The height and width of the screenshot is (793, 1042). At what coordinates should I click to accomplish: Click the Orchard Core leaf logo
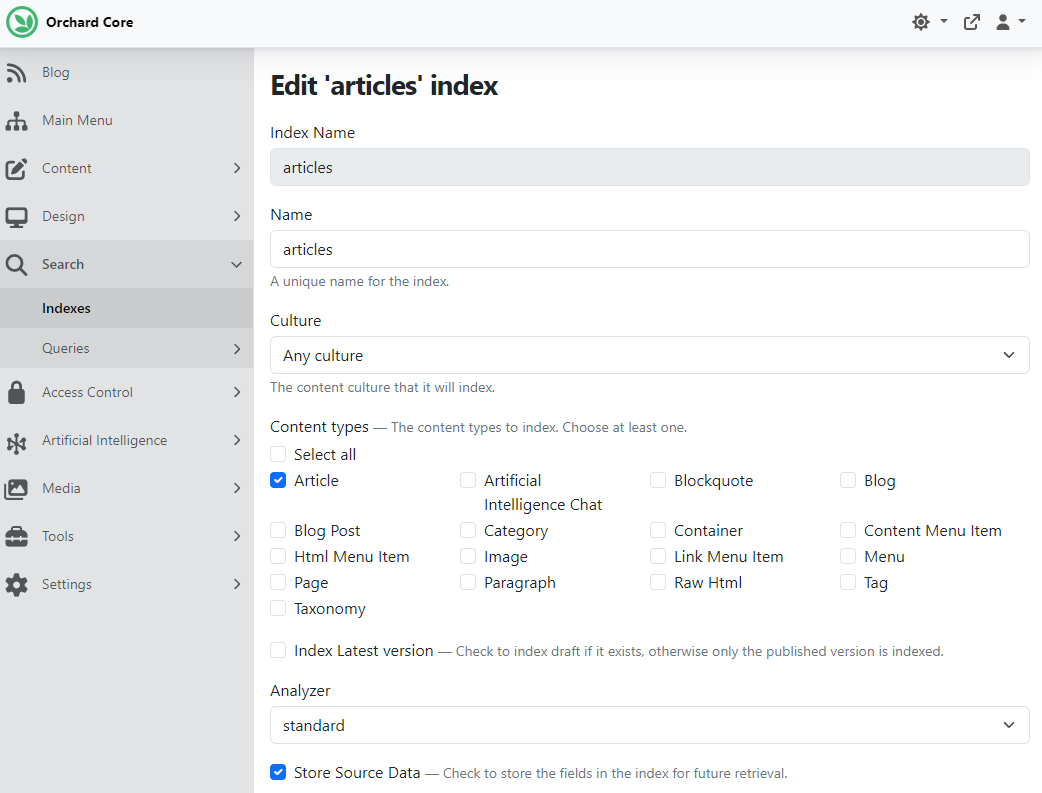coord(22,22)
